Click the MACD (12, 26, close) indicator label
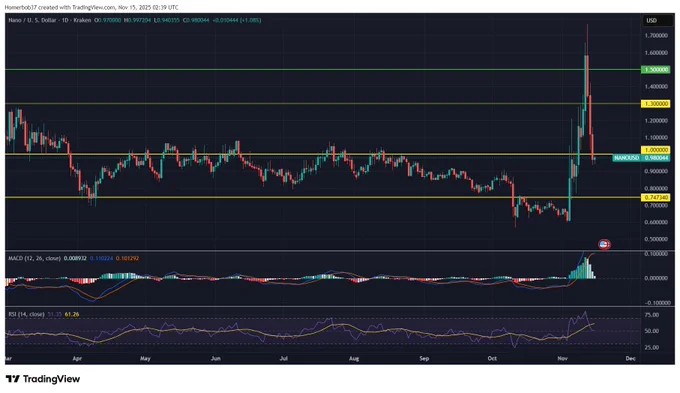The width and height of the screenshot is (680, 393). pyautogui.click(x=35, y=259)
